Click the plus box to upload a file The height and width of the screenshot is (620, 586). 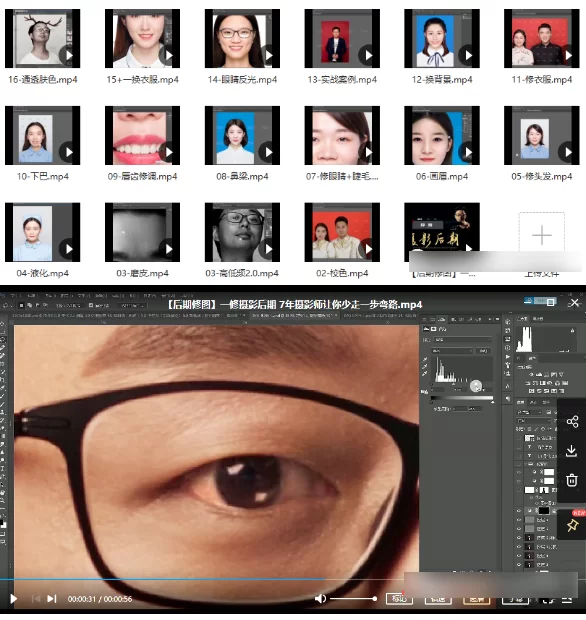click(542, 235)
